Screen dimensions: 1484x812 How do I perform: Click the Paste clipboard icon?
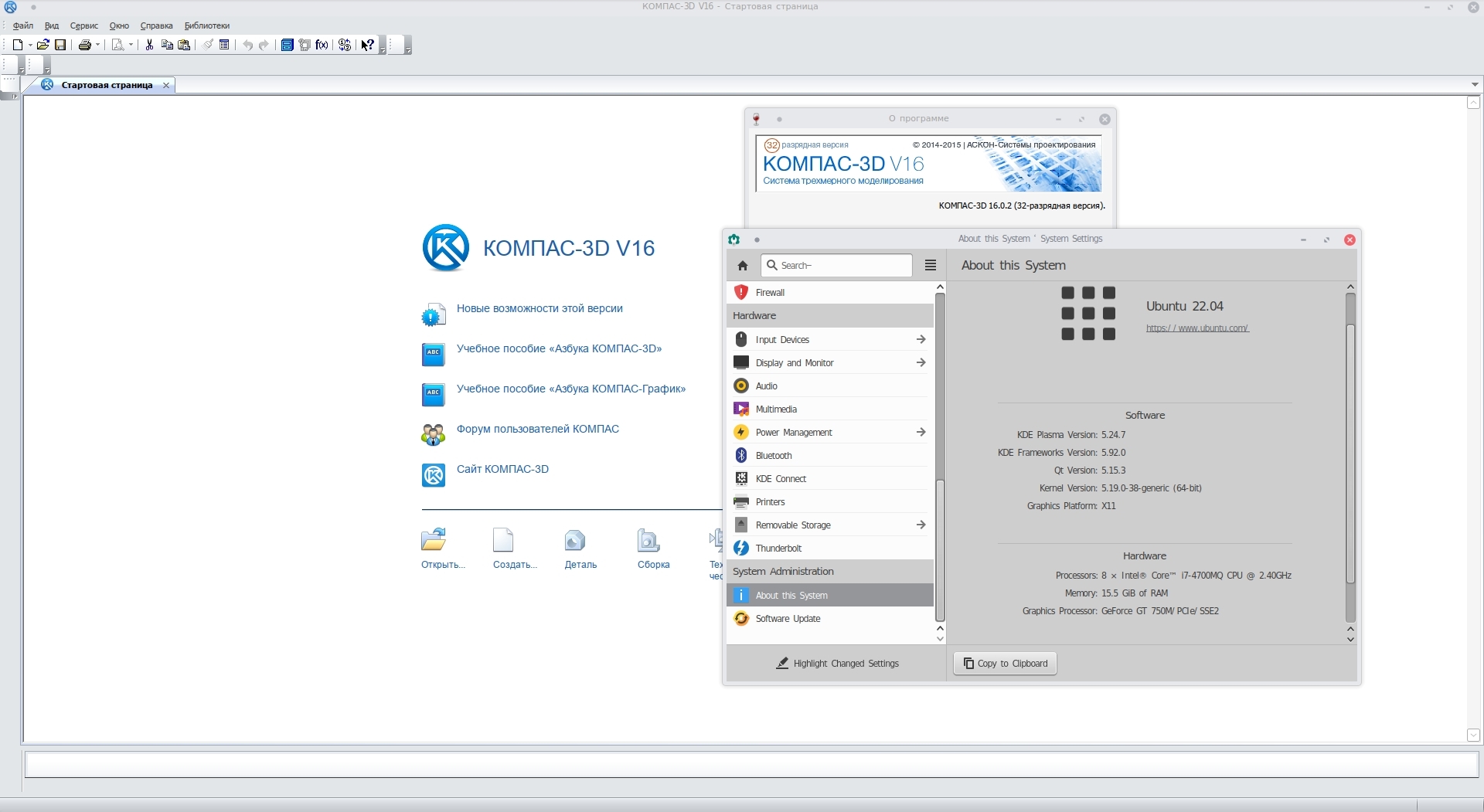184,45
